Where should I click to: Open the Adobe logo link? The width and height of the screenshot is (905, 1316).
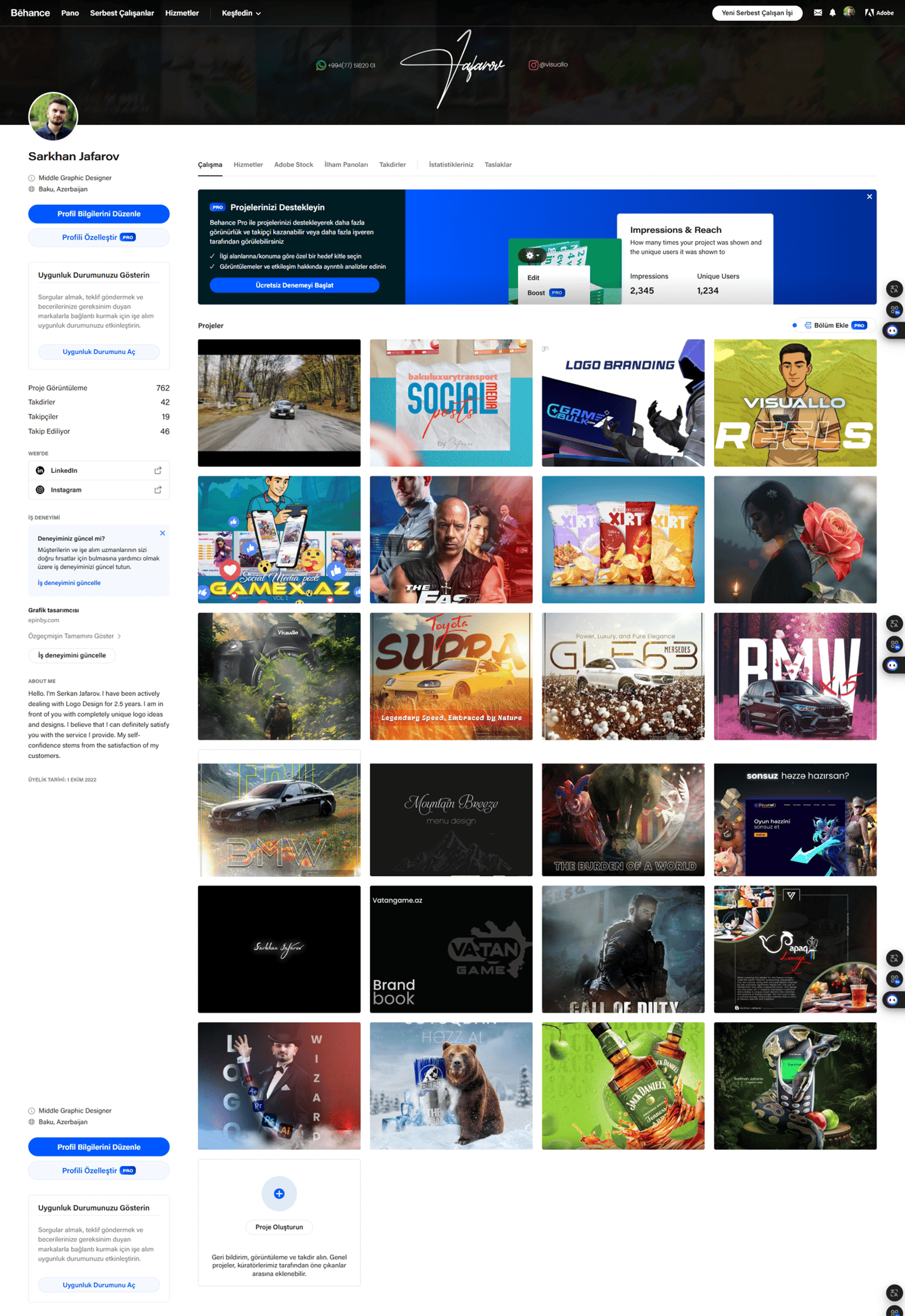tap(879, 12)
